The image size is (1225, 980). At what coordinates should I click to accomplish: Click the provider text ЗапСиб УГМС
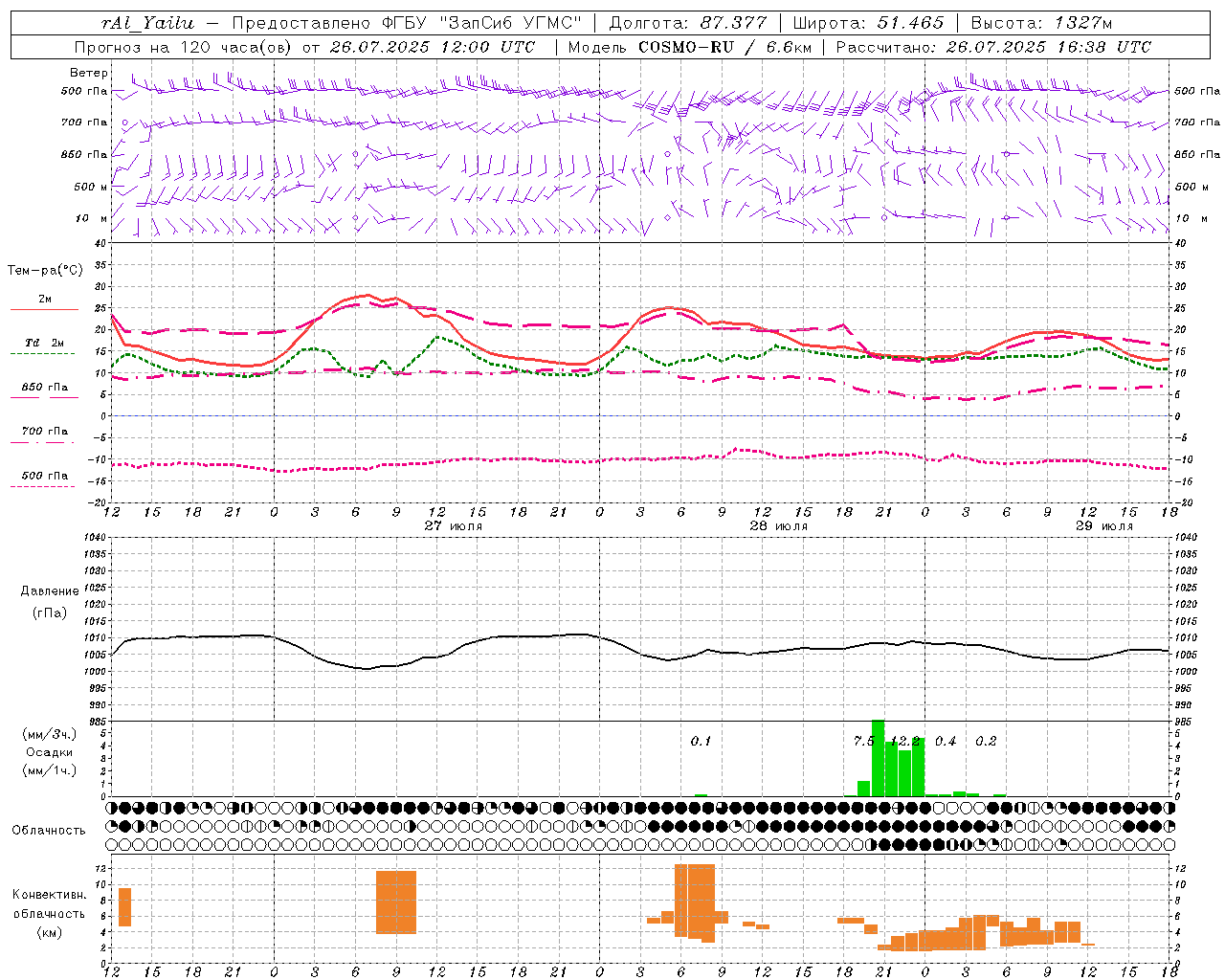pyautogui.click(x=510, y=23)
